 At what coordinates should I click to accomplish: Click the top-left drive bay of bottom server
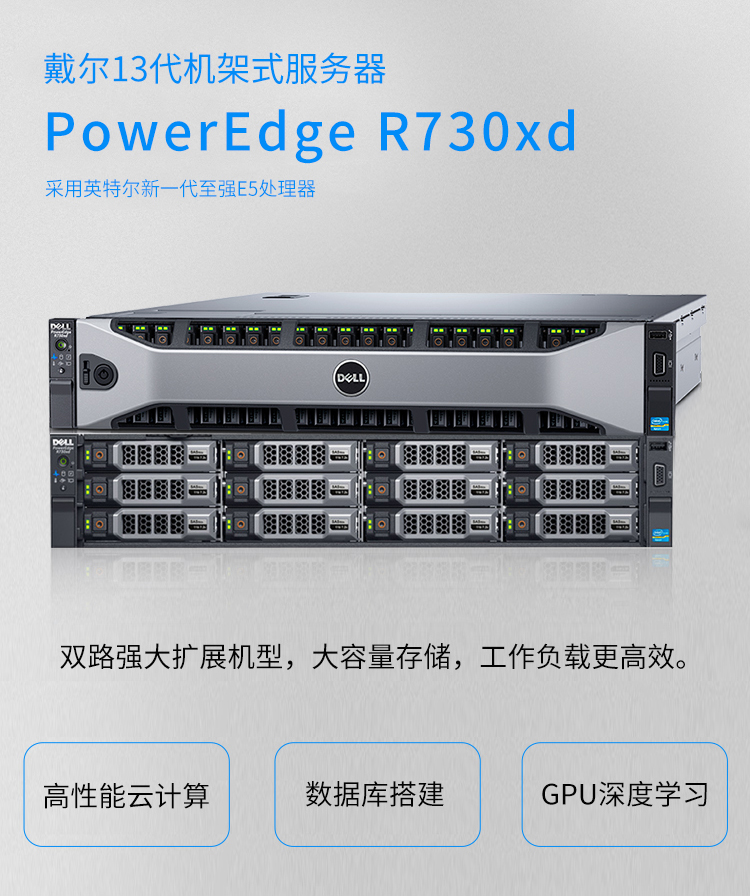(x=151, y=455)
